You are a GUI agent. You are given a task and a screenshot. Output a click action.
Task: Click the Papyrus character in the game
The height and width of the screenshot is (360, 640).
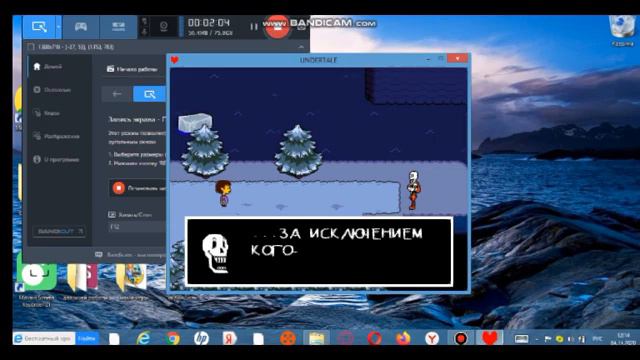coord(413,190)
